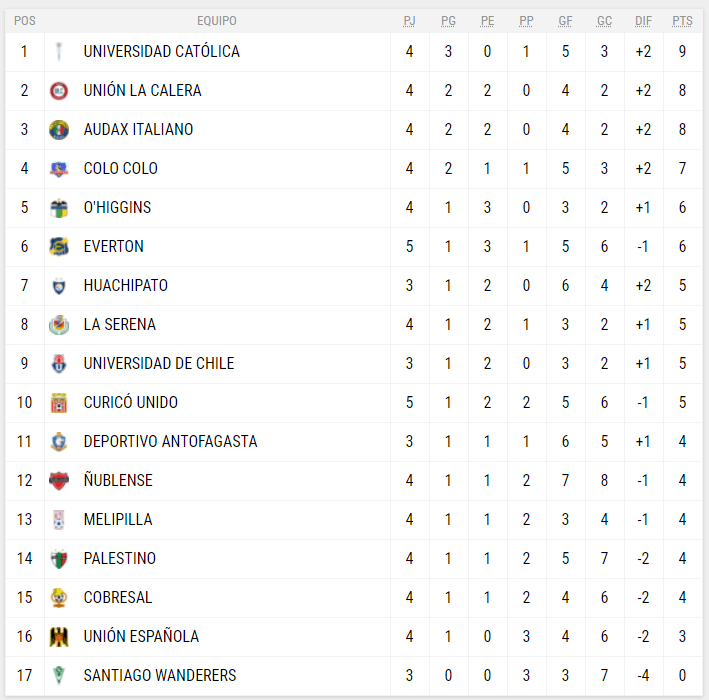Sort the table by PTS column
Screen dimensions: 709x700
[x=682, y=20]
